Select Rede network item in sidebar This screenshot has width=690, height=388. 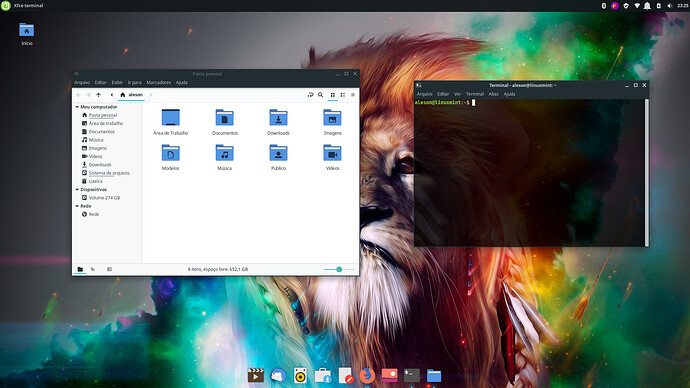point(91,214)
